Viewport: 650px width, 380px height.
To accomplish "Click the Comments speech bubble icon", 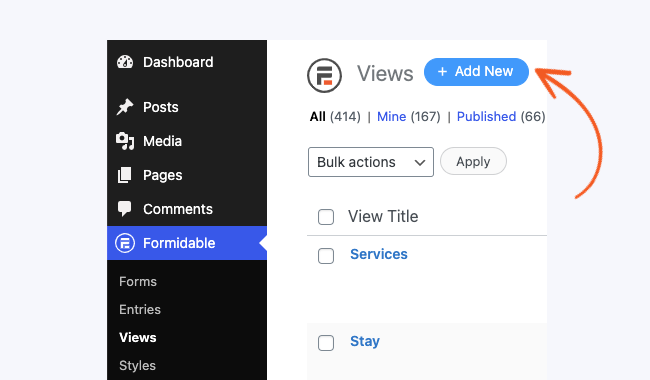I will (x=124, y=209).
